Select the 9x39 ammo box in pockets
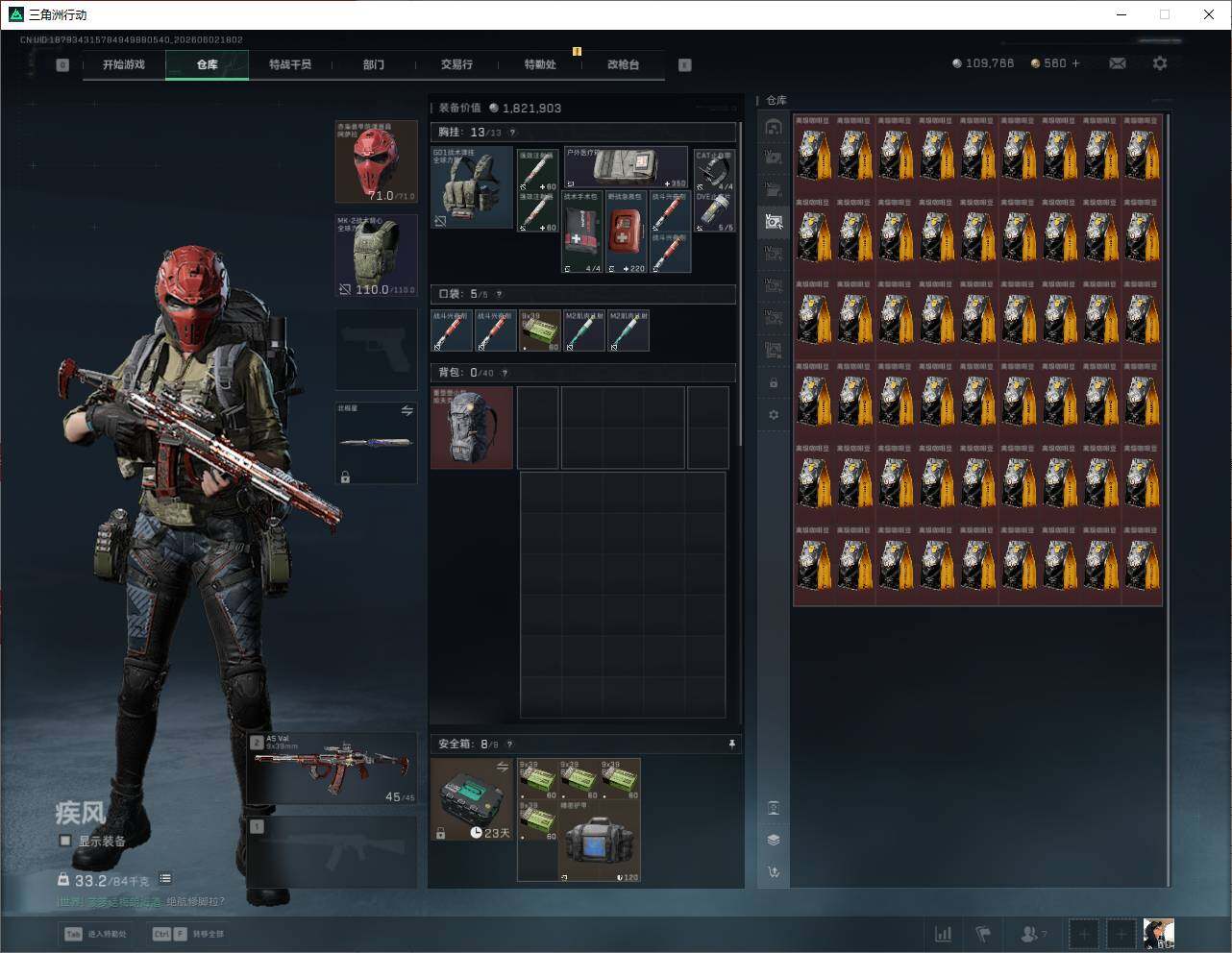The height and width of the screenshot is (953, 1232). tap(540, 330)
